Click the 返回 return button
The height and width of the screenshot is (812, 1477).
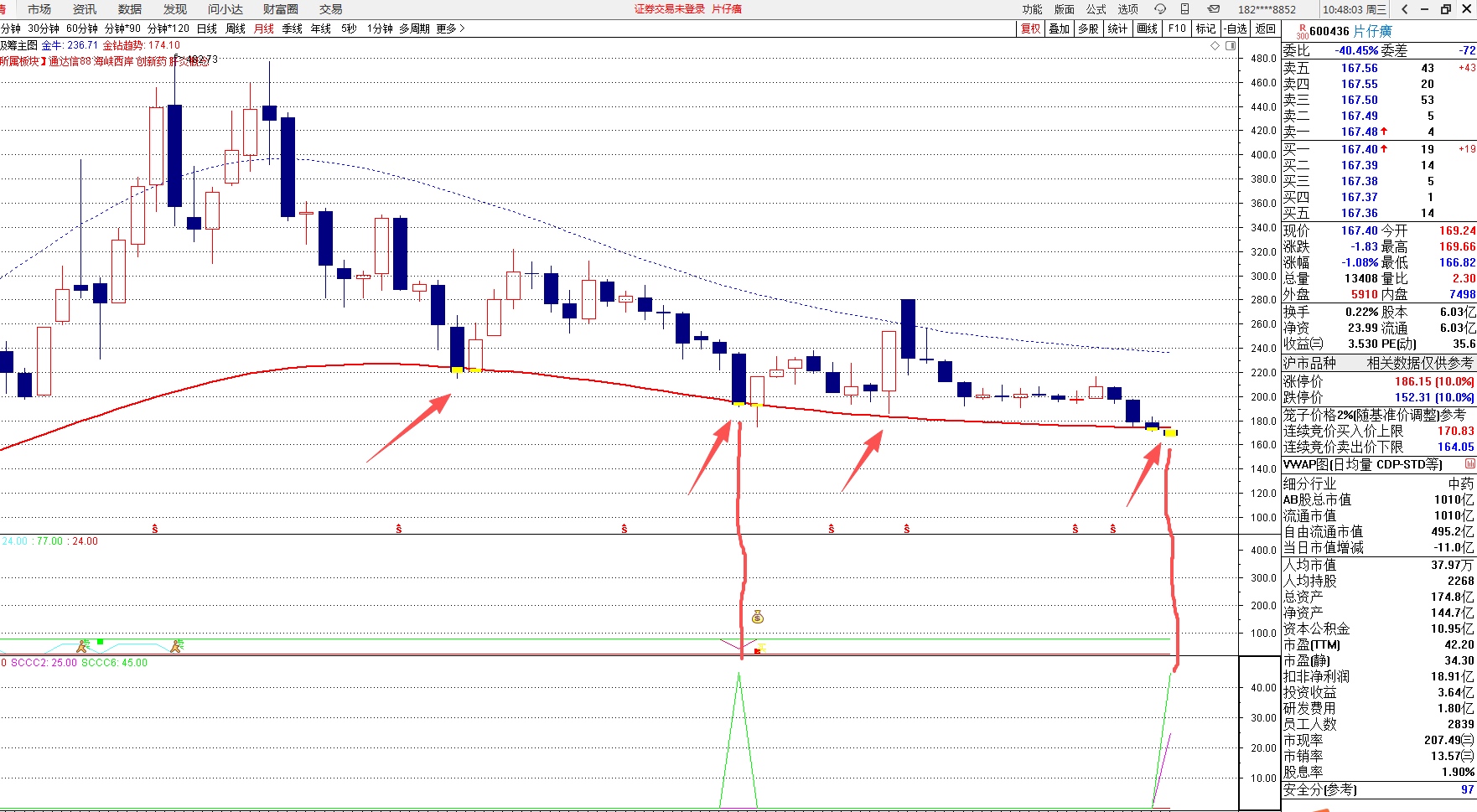click(1265, 28)
